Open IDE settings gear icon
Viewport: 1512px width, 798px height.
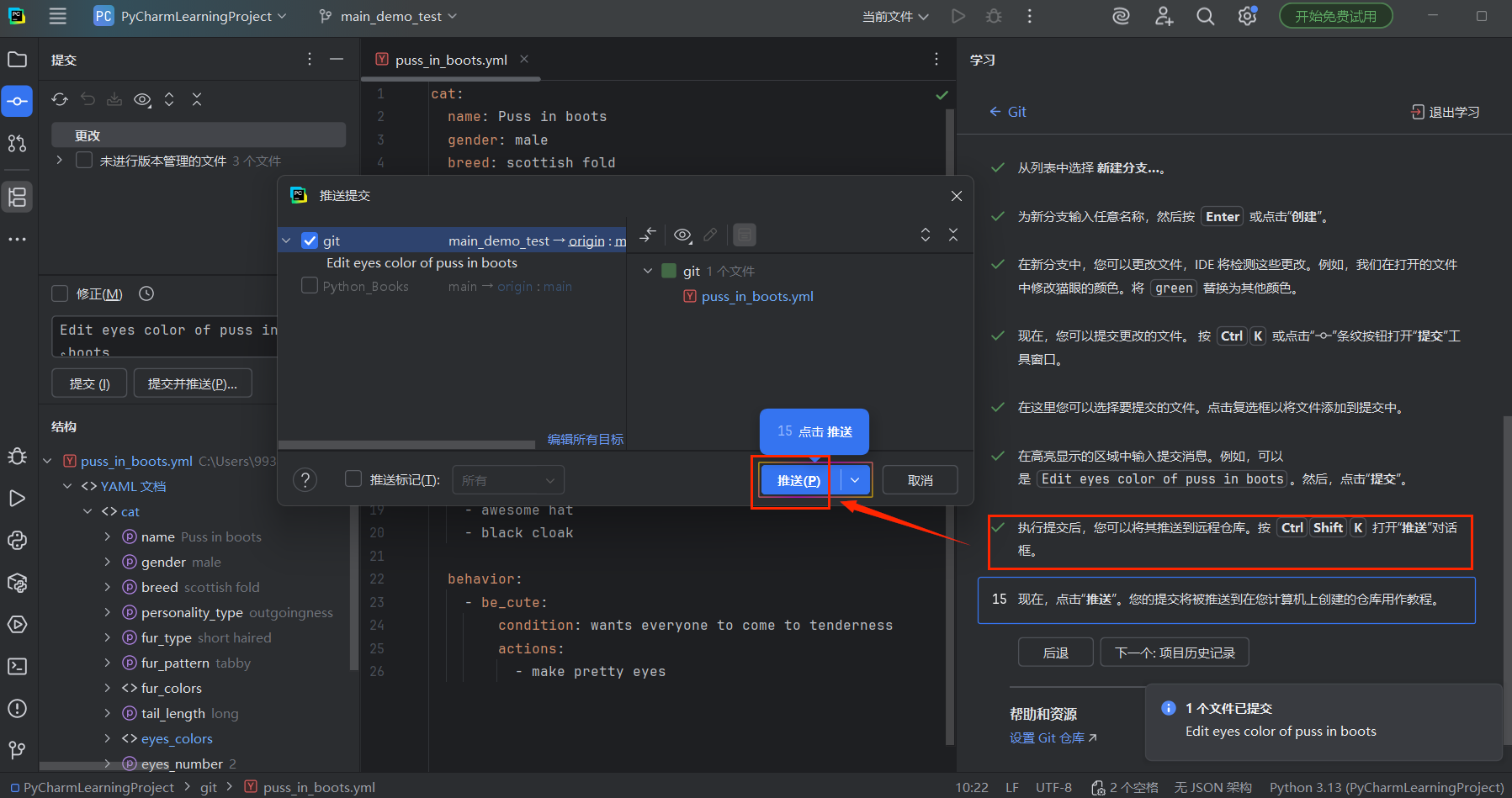click(1248, 16)
